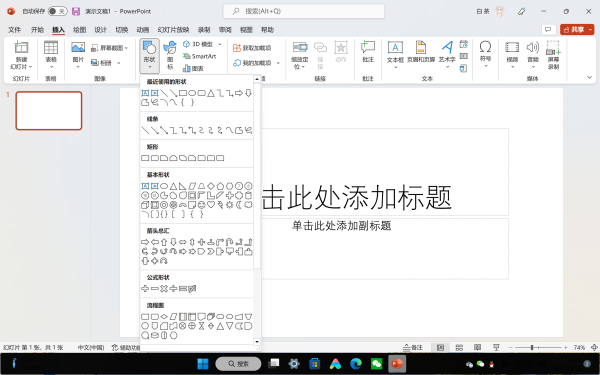Expand the Photo Album (相册) dropdown arrow
600x375 pixels.
119,63
